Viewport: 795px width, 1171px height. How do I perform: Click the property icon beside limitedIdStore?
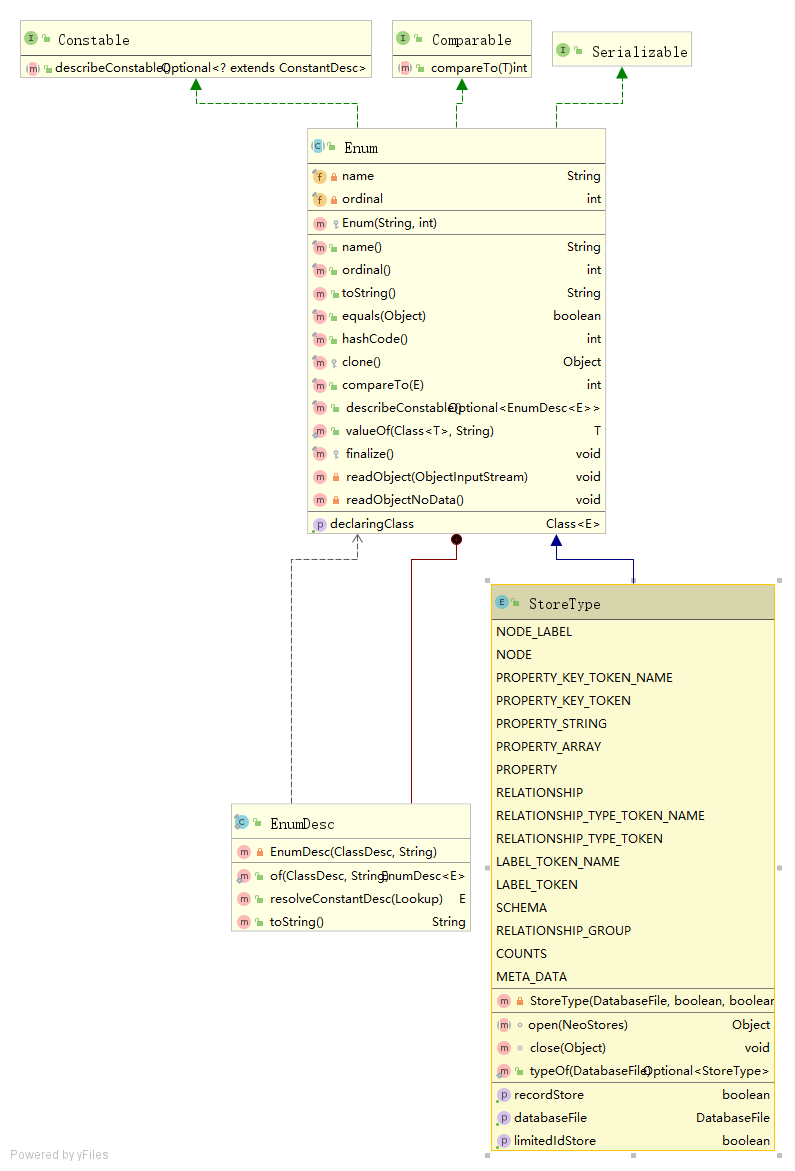coord(504,1141)
